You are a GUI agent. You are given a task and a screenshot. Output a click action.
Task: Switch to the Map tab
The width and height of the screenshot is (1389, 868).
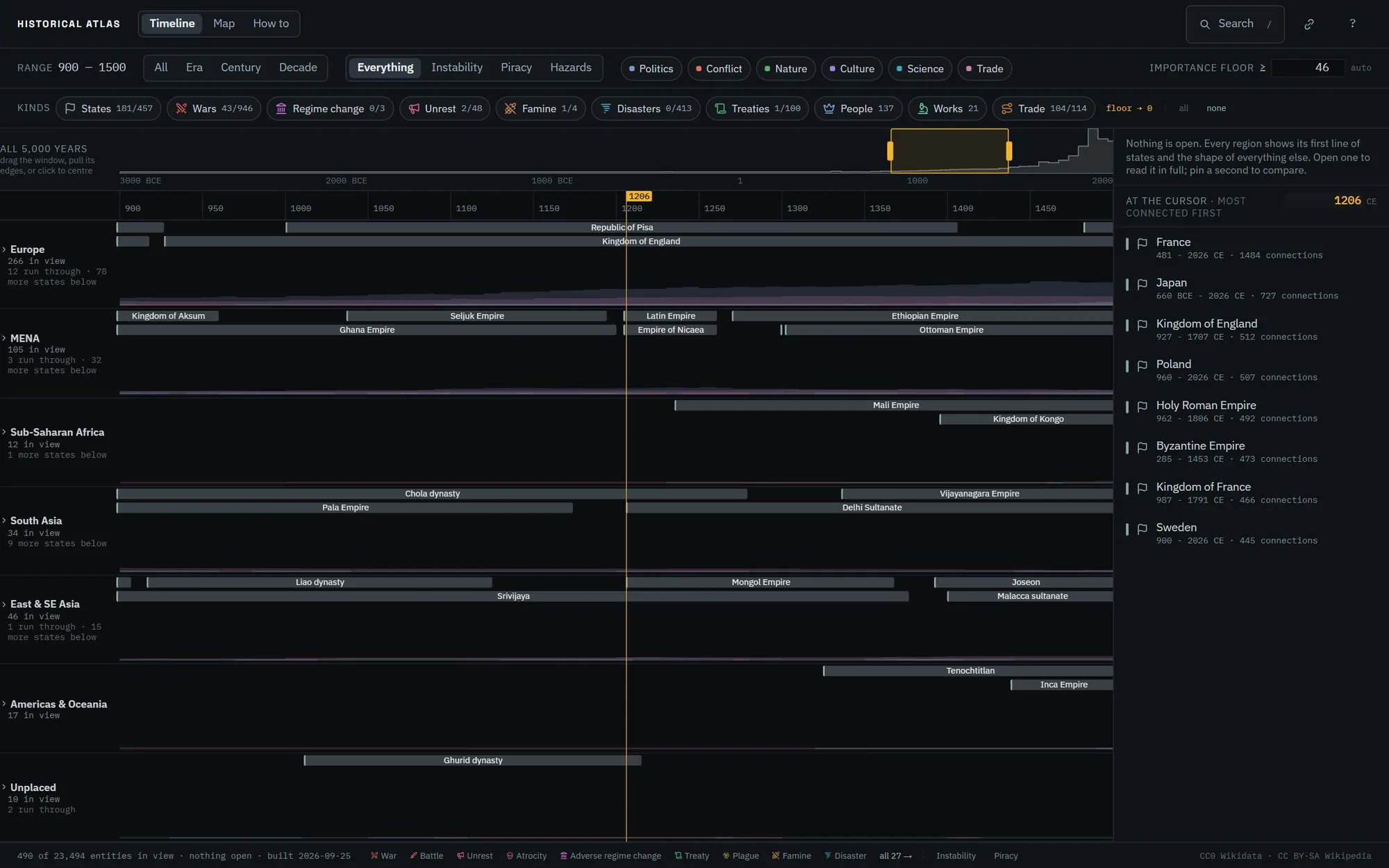tap(224, 24)
